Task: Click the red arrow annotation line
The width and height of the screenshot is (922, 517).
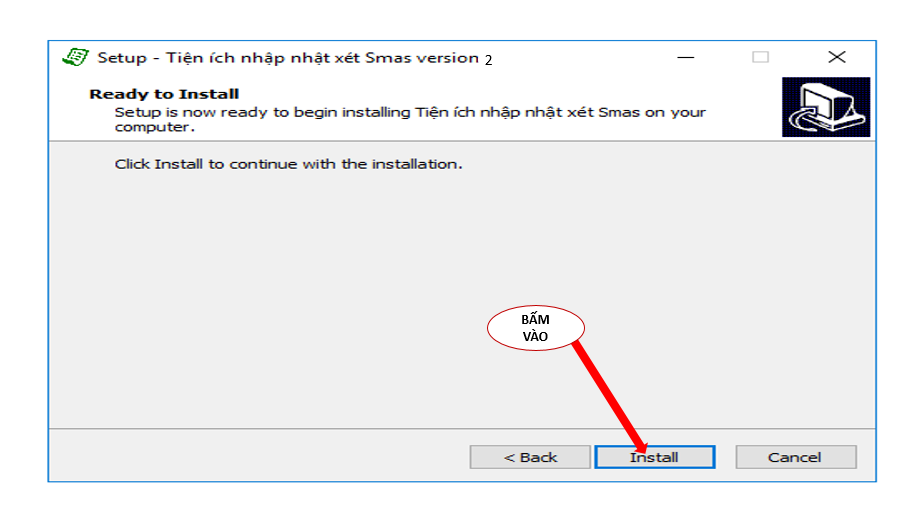Action: (607, 391)
